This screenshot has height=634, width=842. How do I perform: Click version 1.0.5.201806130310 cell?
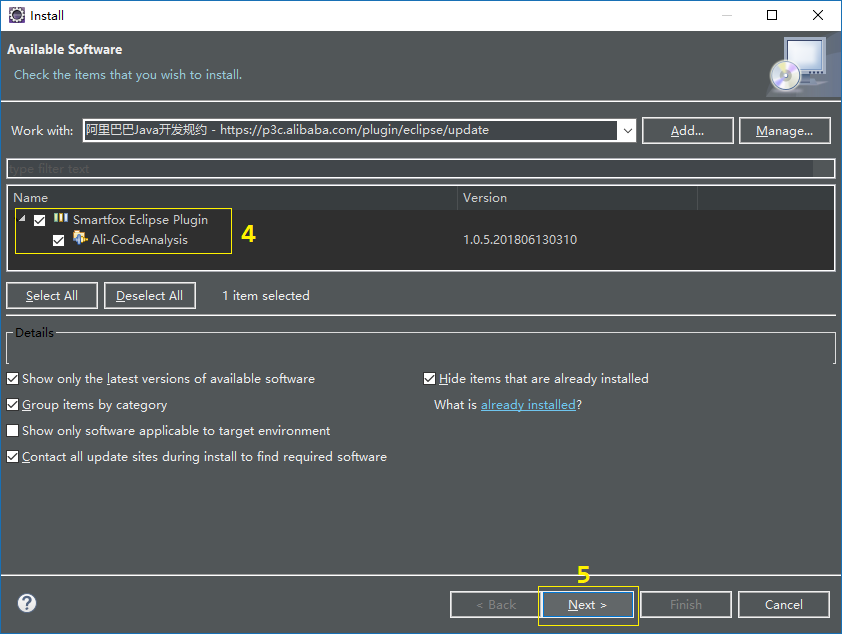click(520, 240)
